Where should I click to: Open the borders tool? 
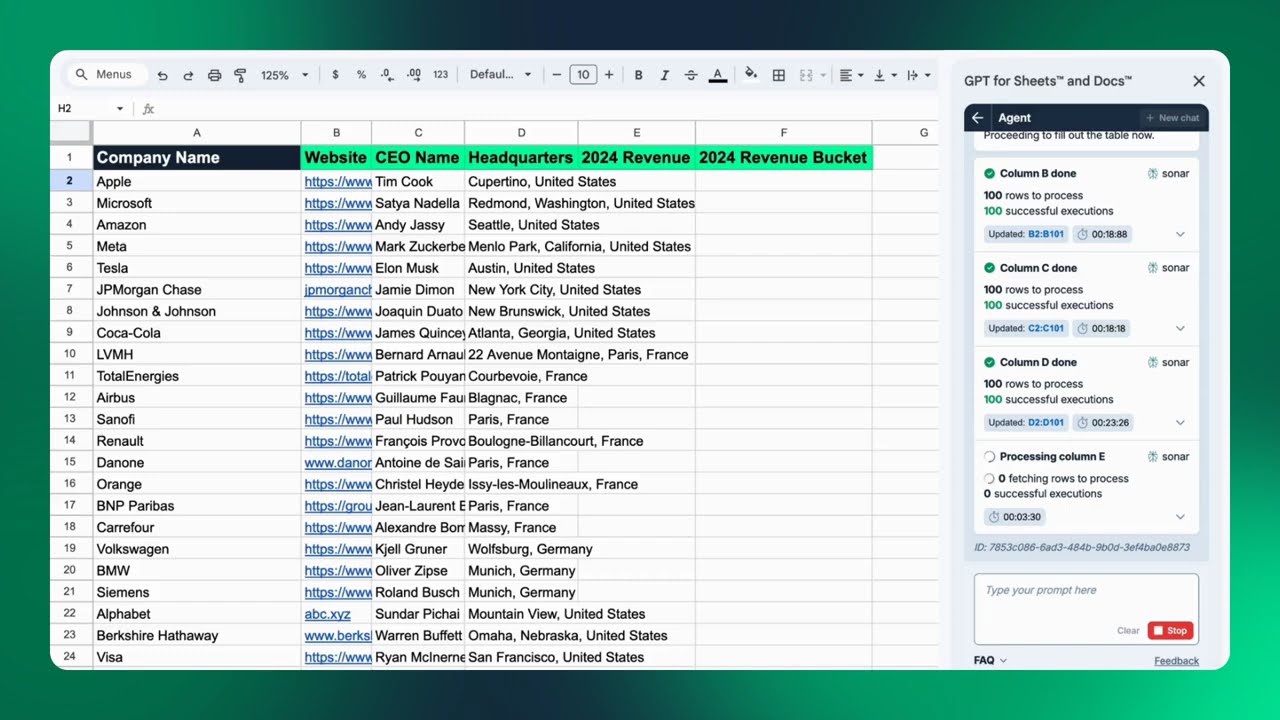(x=779, y=75)
